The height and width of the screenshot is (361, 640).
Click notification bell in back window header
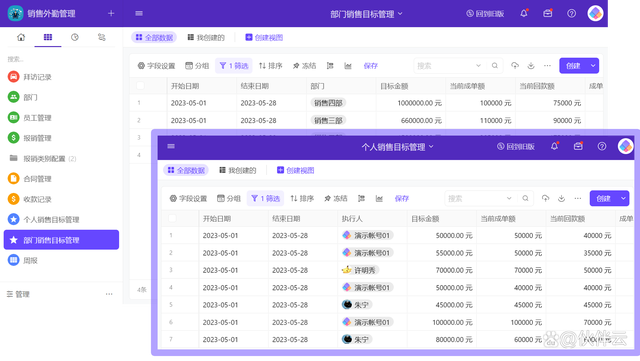(x=524, y=13)
